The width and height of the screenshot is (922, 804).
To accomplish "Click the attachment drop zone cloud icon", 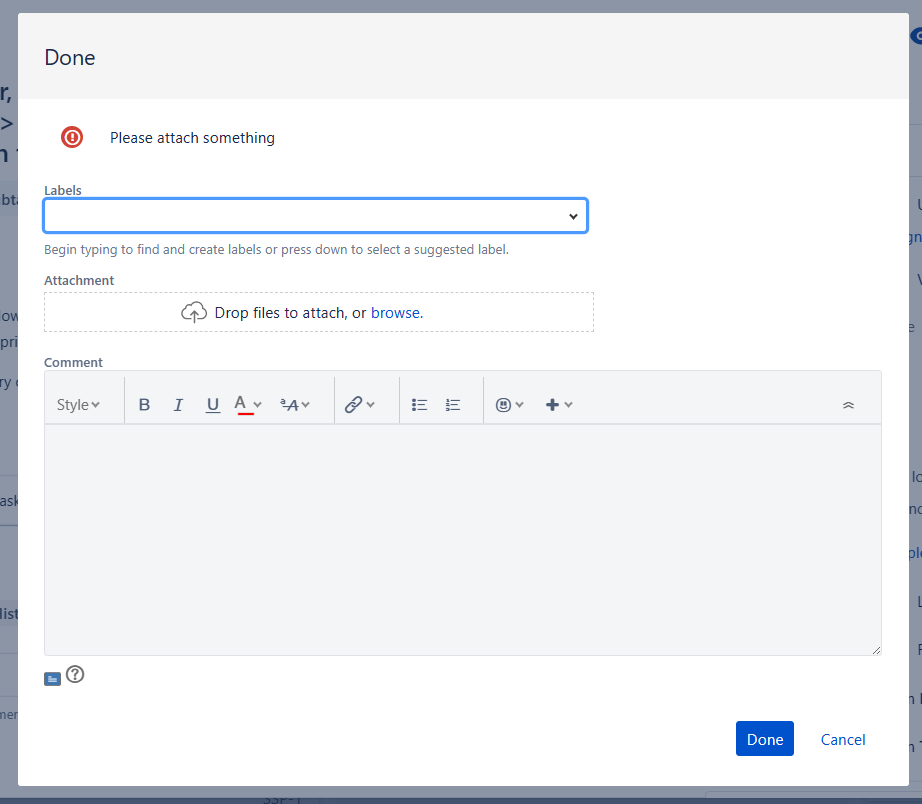I will (x=194, y=312).
